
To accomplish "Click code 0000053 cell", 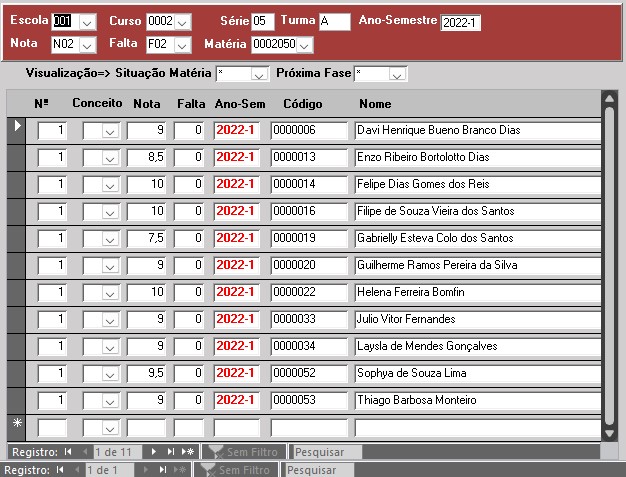I will [309, 401].
